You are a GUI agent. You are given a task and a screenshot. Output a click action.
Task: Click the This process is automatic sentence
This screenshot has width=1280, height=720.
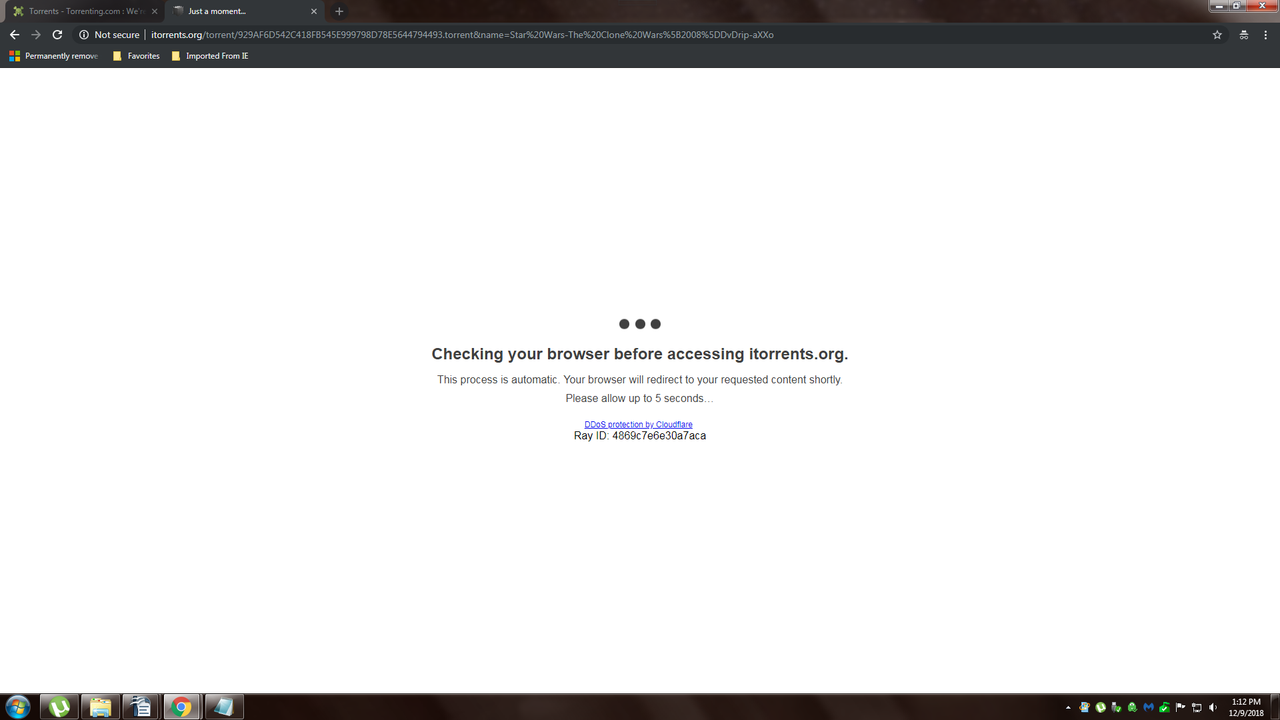(x=640, y=380)
